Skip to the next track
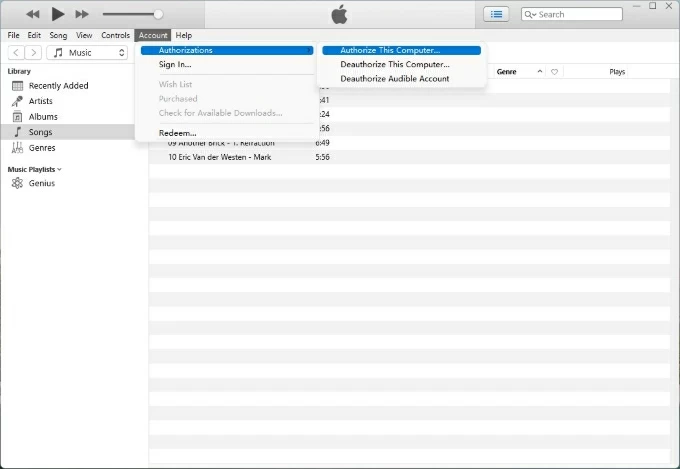680x469 pixels. click(82, 14)
